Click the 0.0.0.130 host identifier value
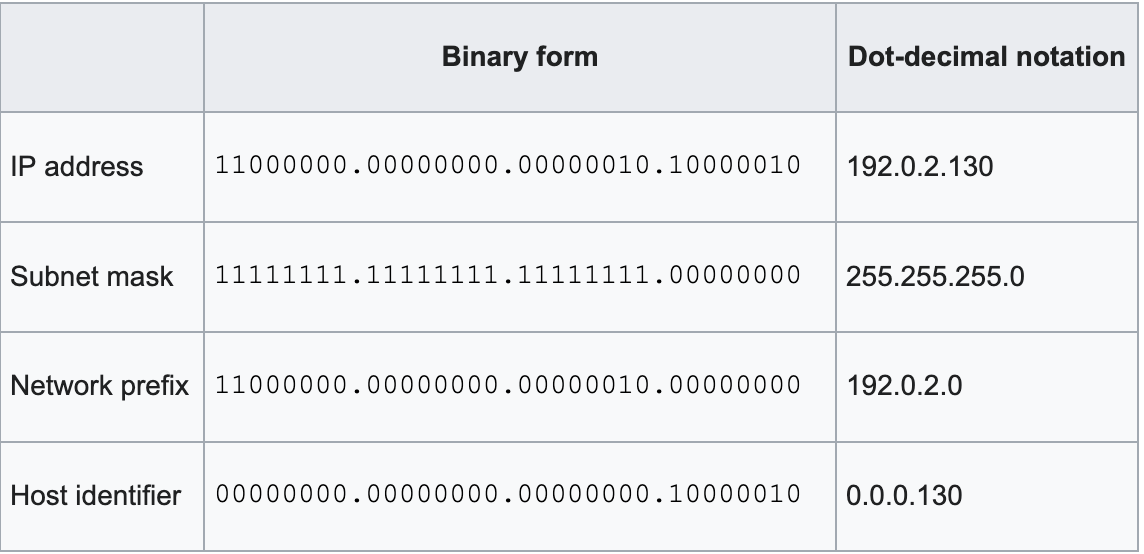The width and height of the screenshot is (1144, 554). coord(904,496)
